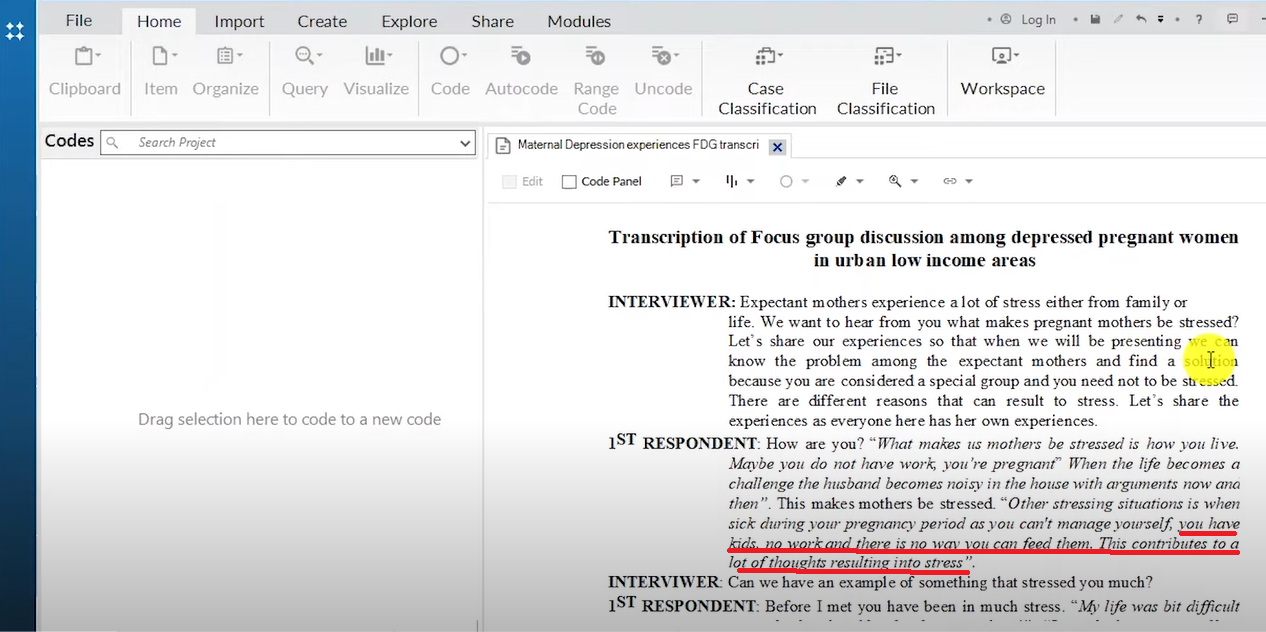Screen dimensions: 1266x632
Task: Open File Classification in ribbon
Action: [x=886, y=80]
